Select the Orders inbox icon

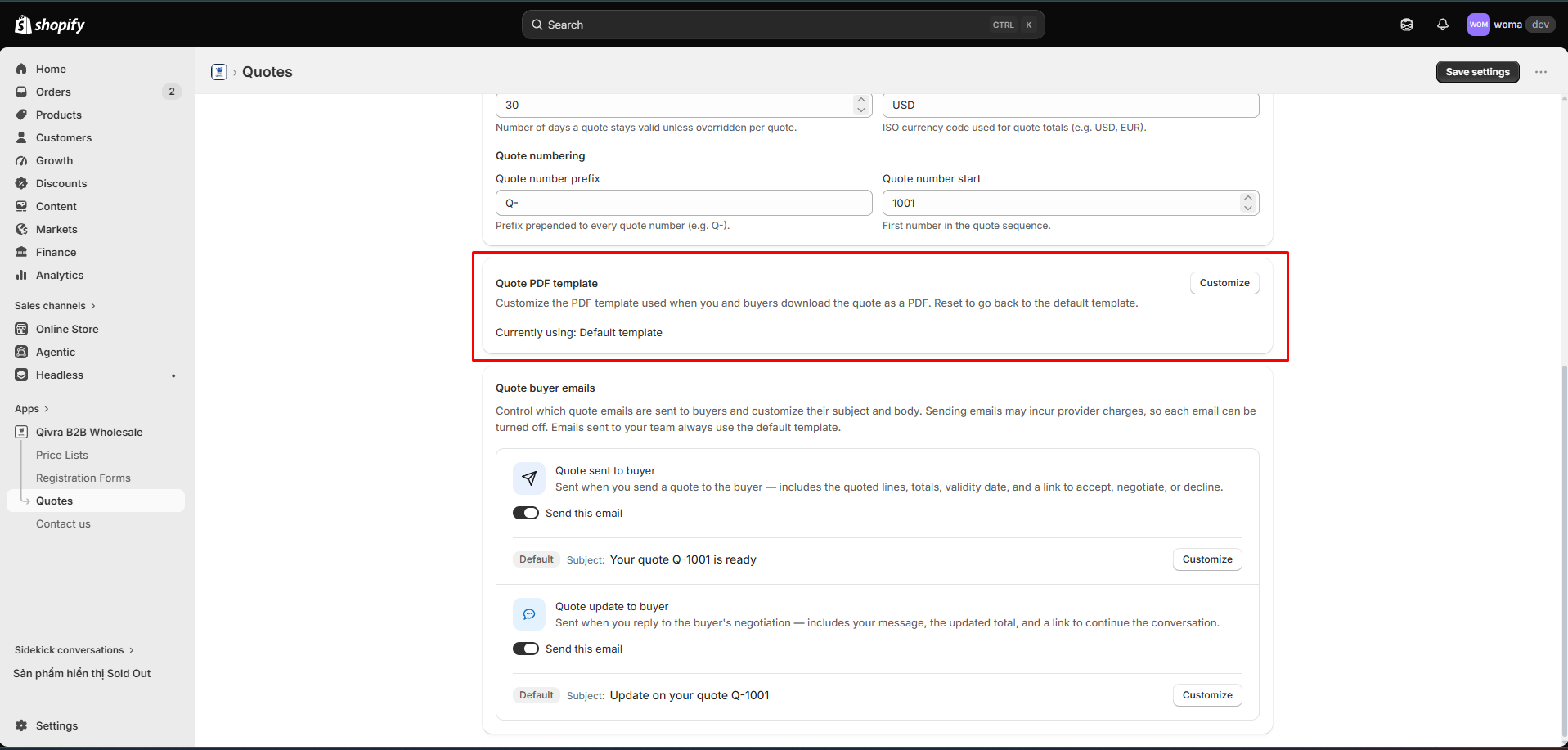(x=22, y=92)
